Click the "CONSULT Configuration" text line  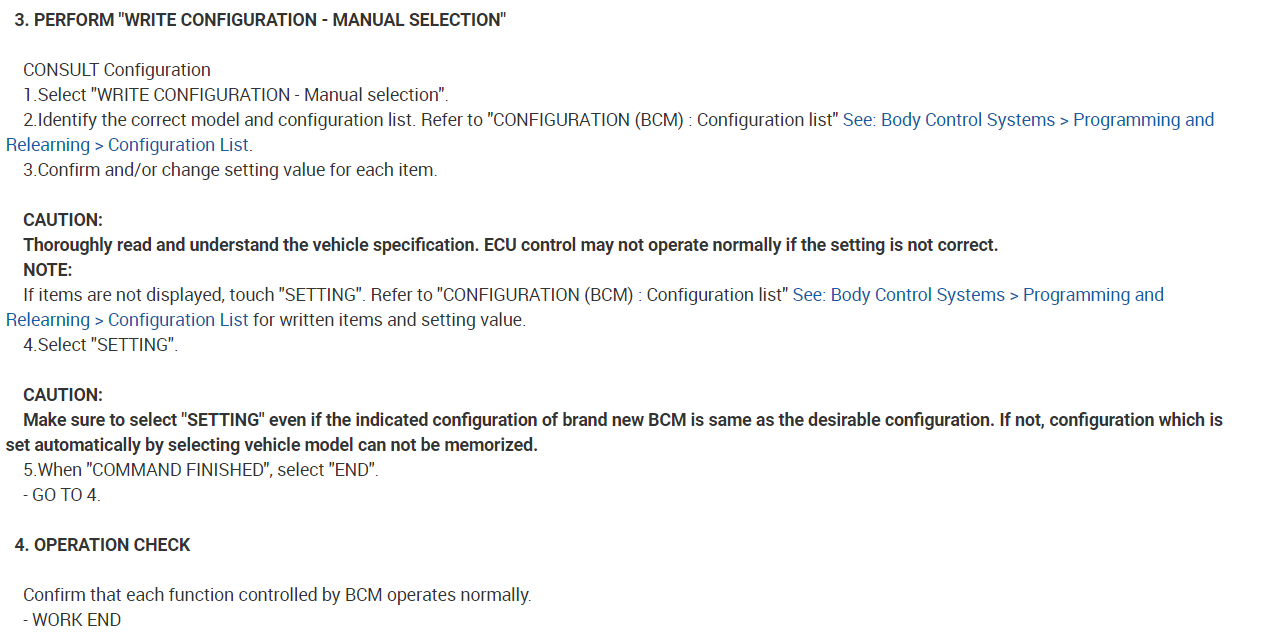coord(117,70)
